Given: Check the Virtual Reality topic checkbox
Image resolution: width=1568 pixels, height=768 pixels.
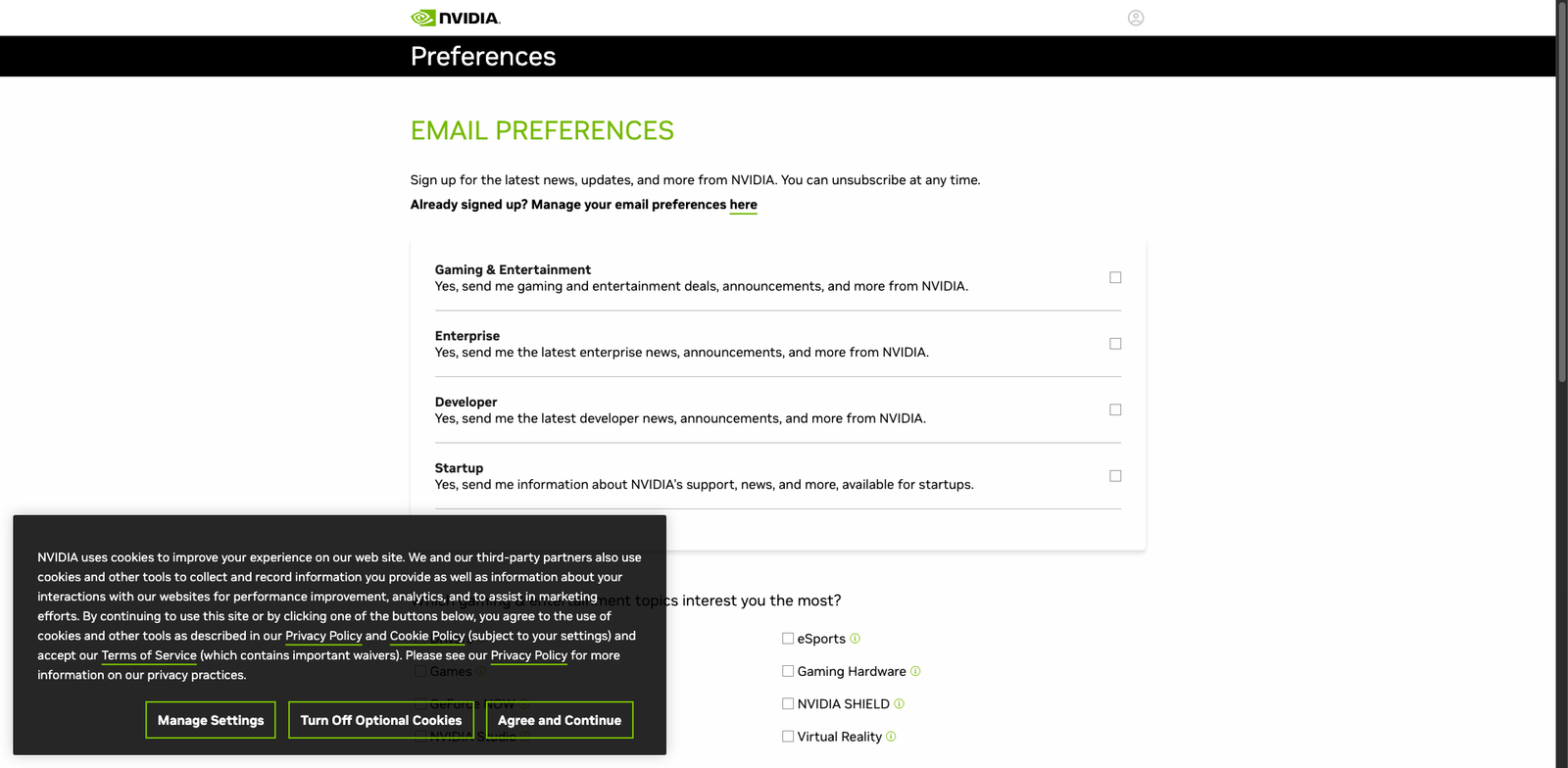Looking at the screenshot, I should 788,737.
